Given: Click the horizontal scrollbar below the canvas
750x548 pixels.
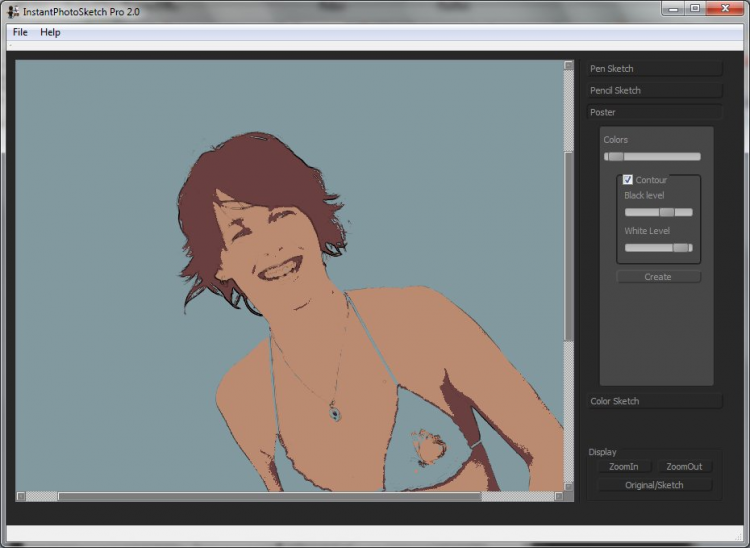Looking at the screenshot, I should click(270, 496).
